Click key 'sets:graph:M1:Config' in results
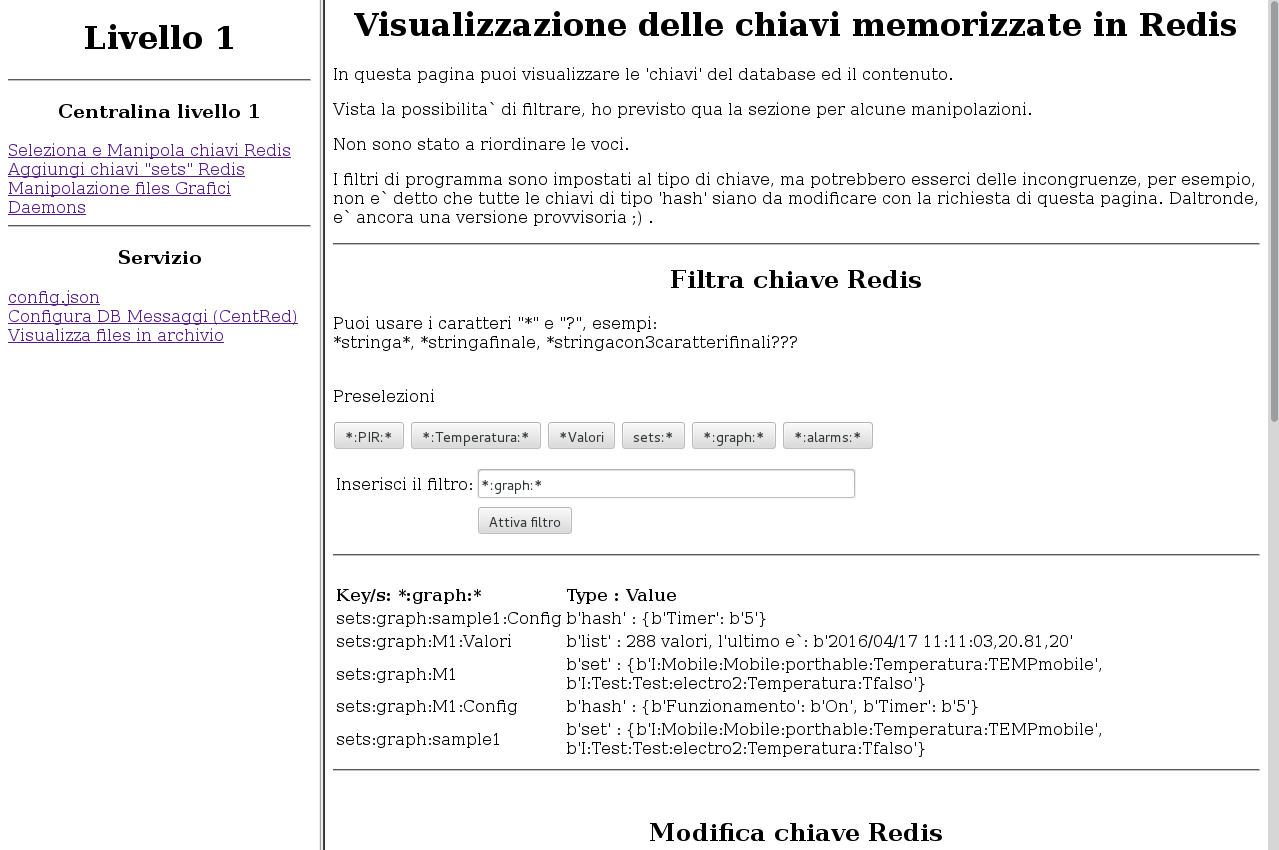The width and height of the screenshot is (1279, 850). click(x=427, y=707)
